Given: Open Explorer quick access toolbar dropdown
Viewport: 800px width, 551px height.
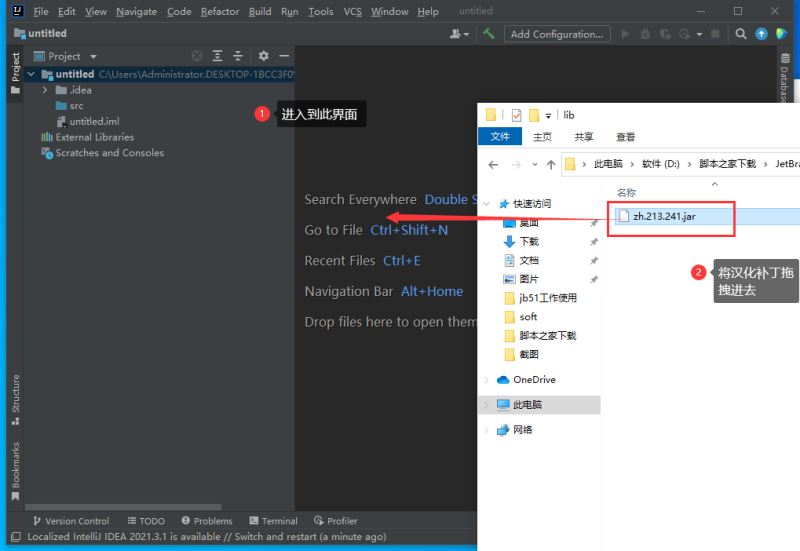Looking at the screenshot, I should [548, 116].
